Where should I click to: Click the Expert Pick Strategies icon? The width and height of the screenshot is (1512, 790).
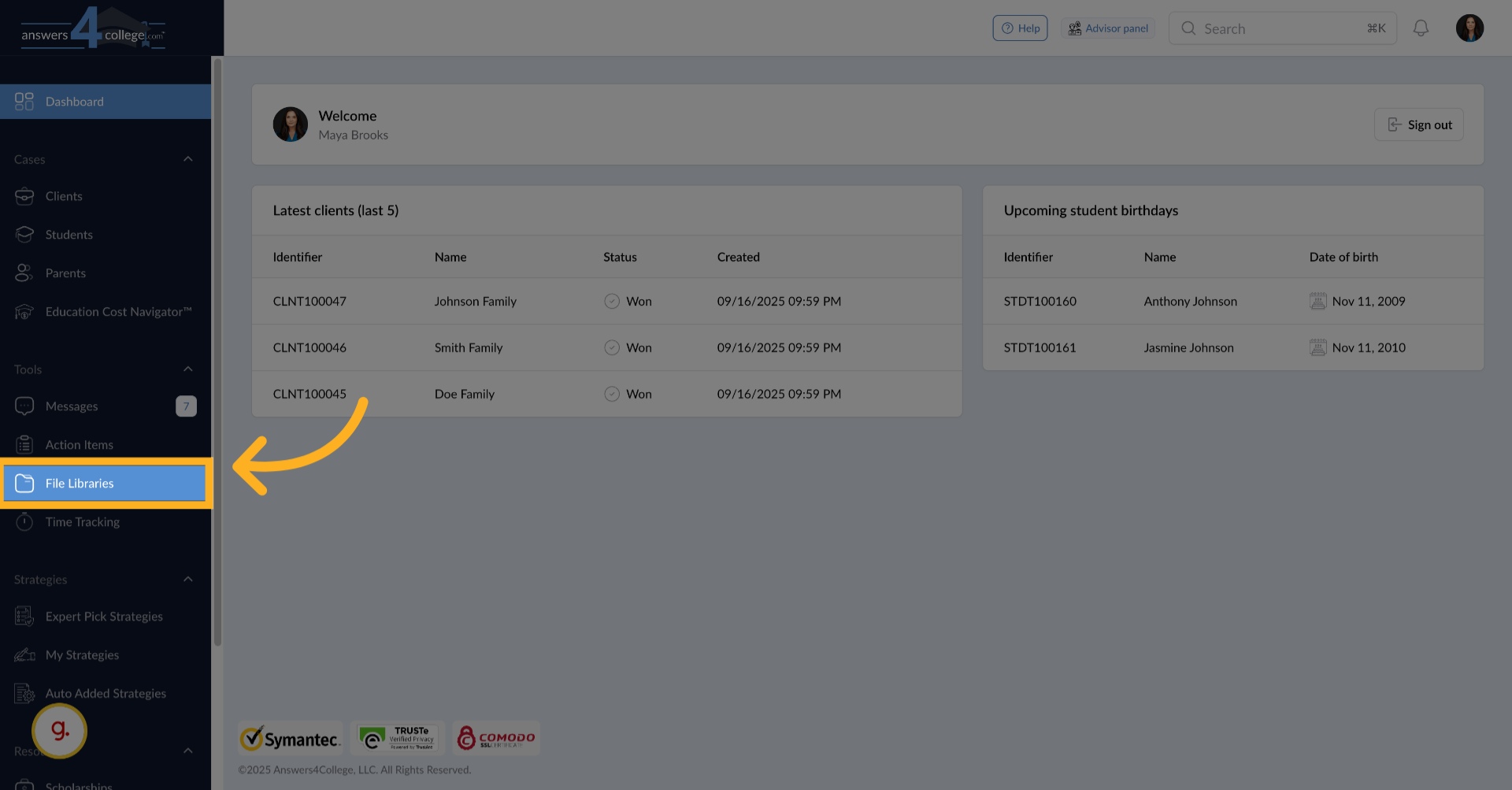23,616
